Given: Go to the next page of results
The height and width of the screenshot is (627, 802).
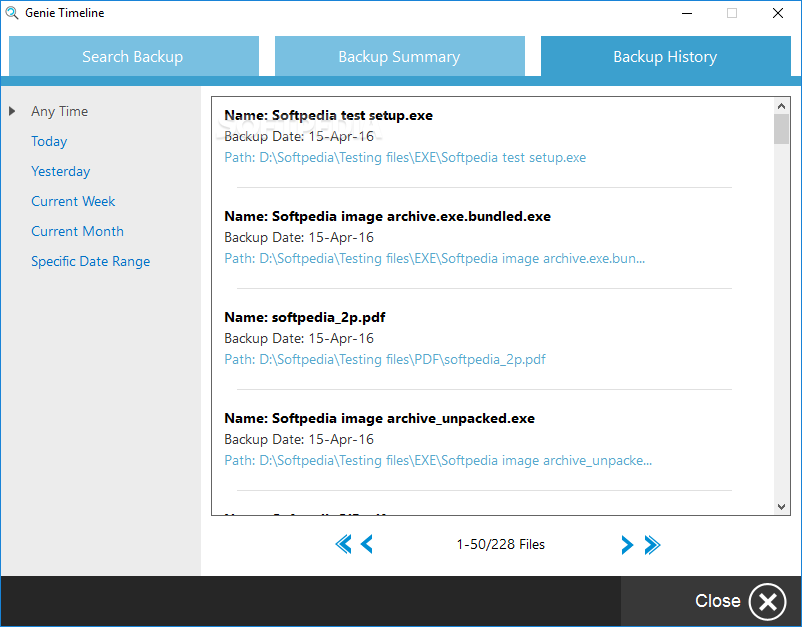Looking at the screenshot, I should click(627, 545).
